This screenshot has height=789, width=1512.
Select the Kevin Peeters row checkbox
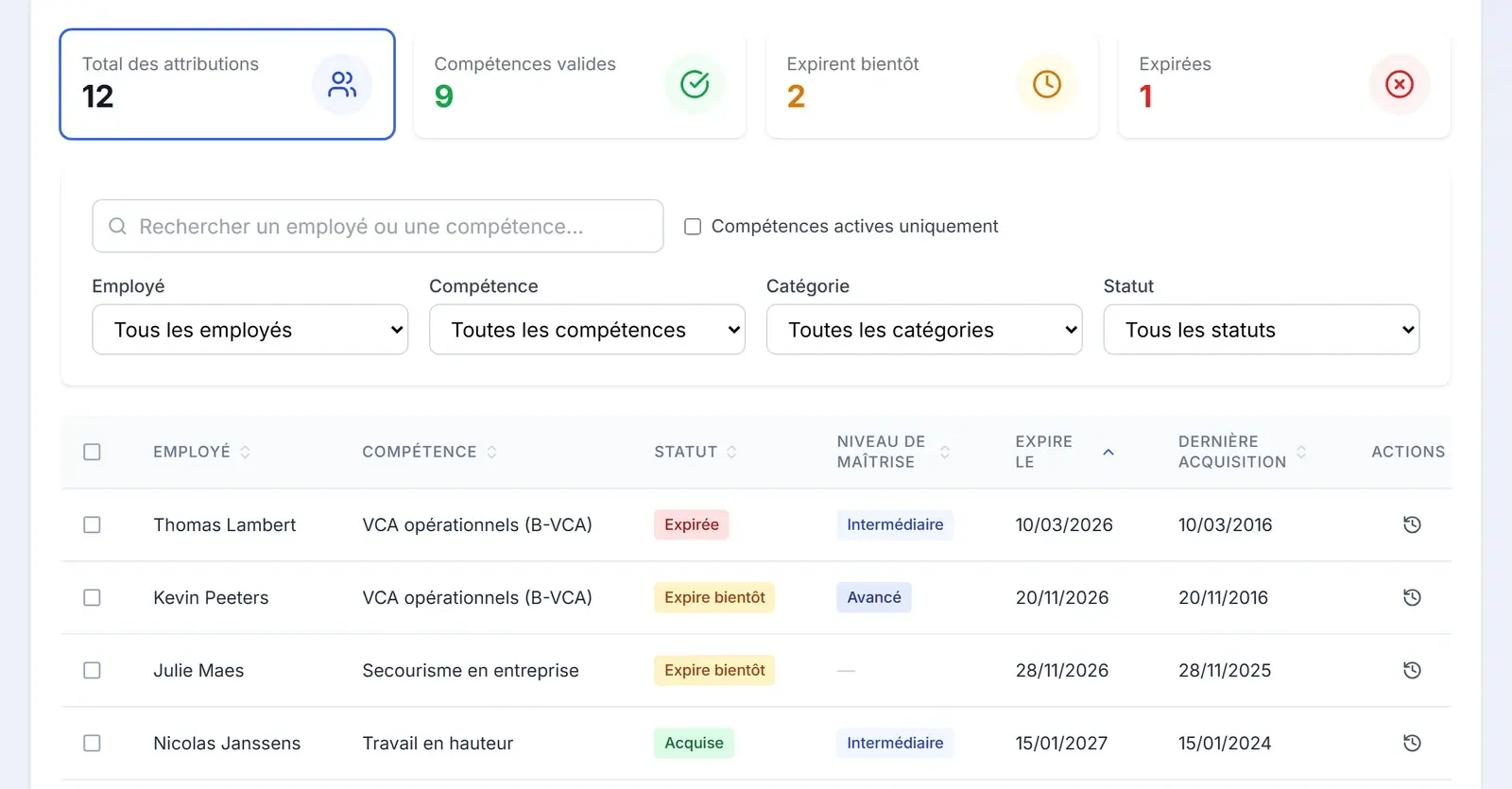tap(92, 597)
